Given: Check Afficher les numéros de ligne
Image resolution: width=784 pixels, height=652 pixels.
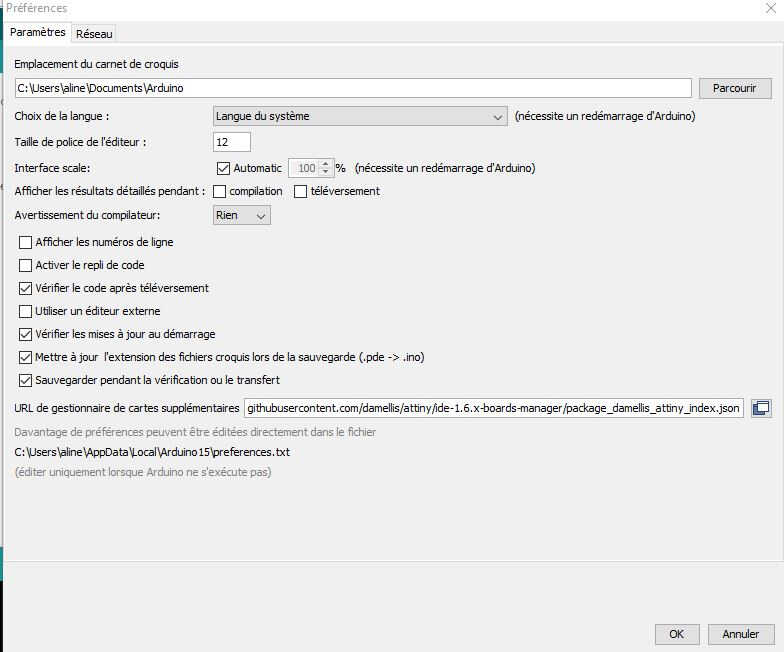Looking at the screenshot, I should (25, 242).
